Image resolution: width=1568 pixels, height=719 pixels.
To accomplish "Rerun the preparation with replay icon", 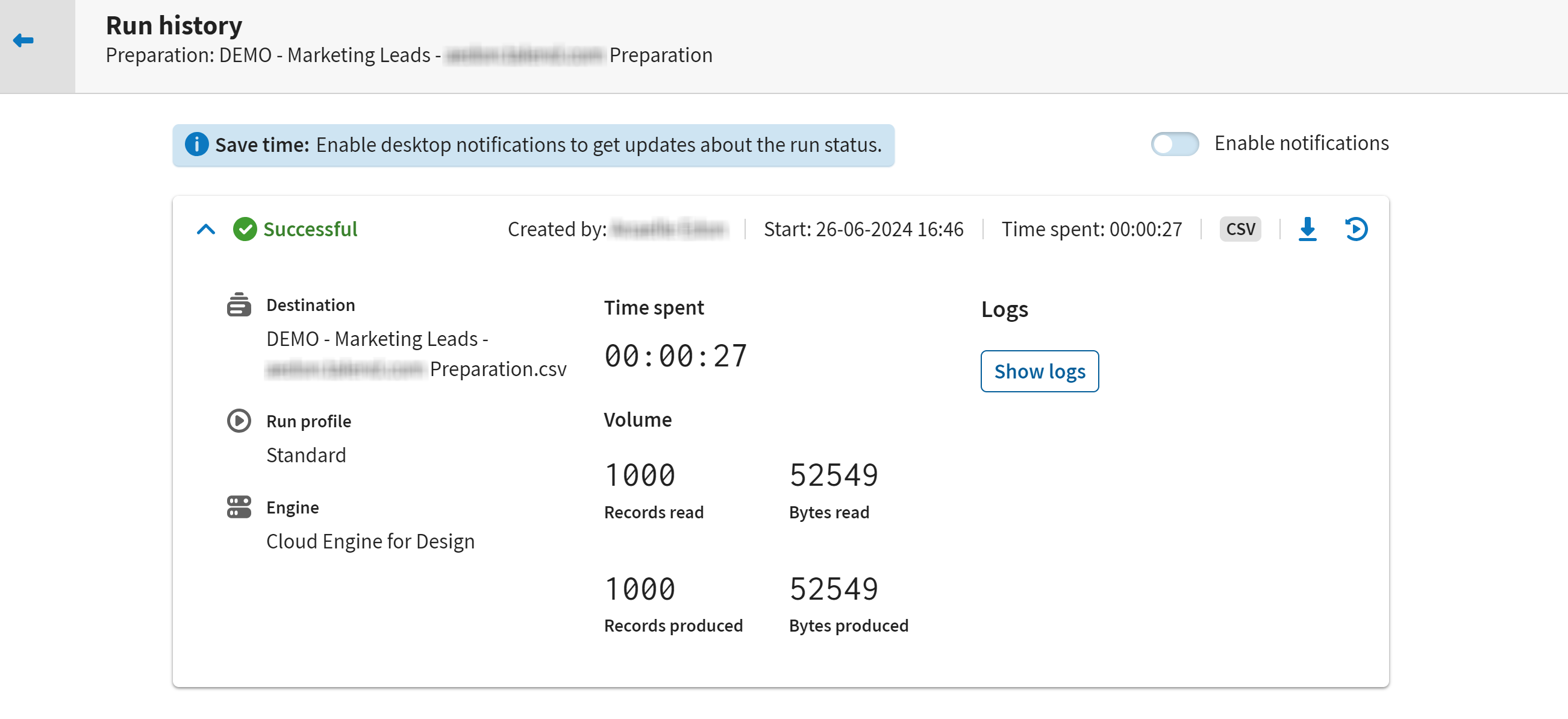I will coord(1356,230).
